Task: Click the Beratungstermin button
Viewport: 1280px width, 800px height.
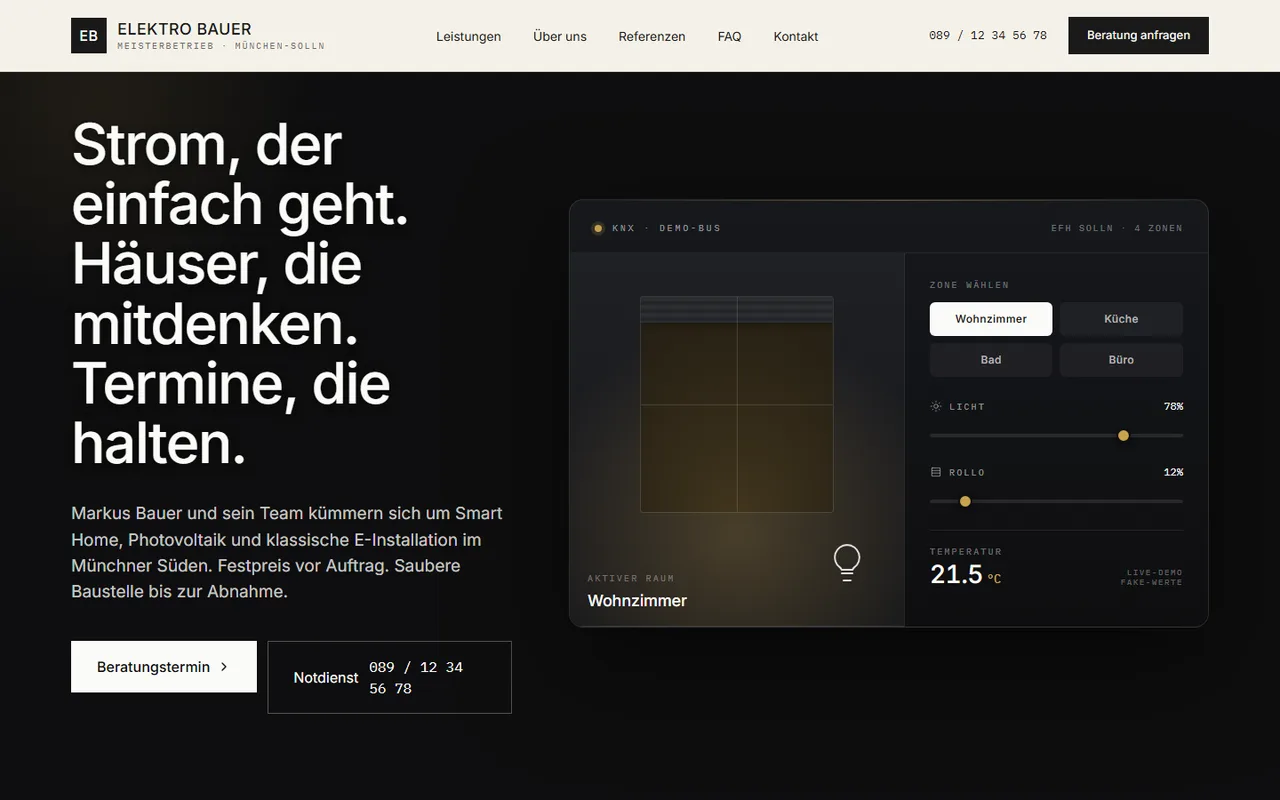Action: (164, 667)
